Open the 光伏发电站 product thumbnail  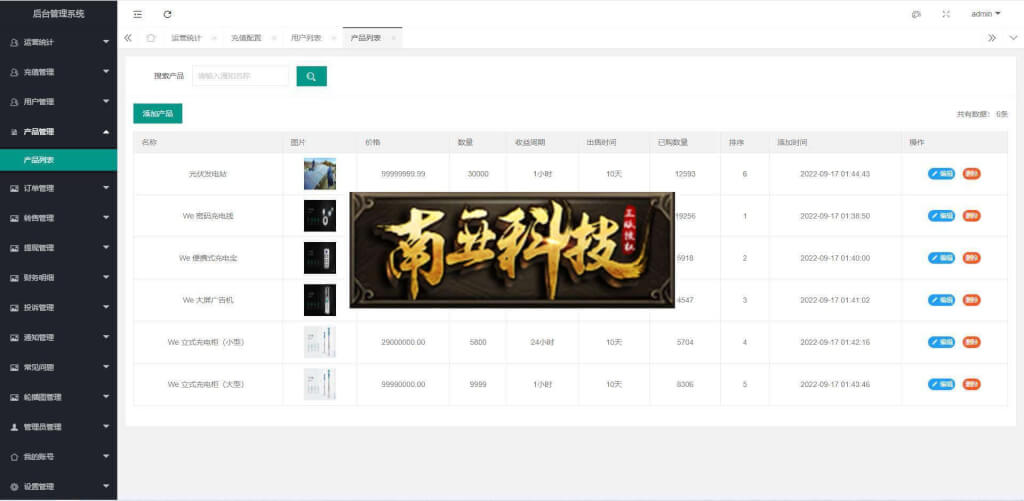[x=320, y=174]
